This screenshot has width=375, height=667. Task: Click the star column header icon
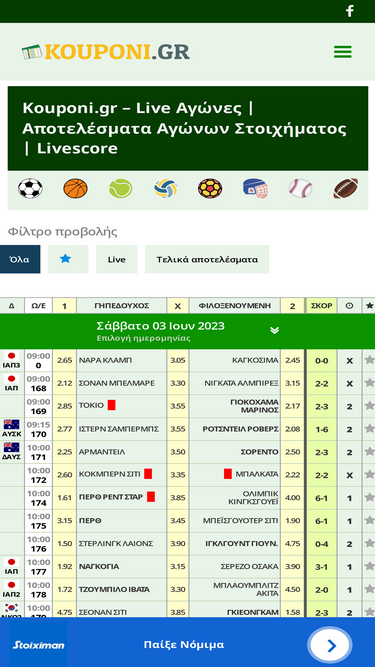369,305
